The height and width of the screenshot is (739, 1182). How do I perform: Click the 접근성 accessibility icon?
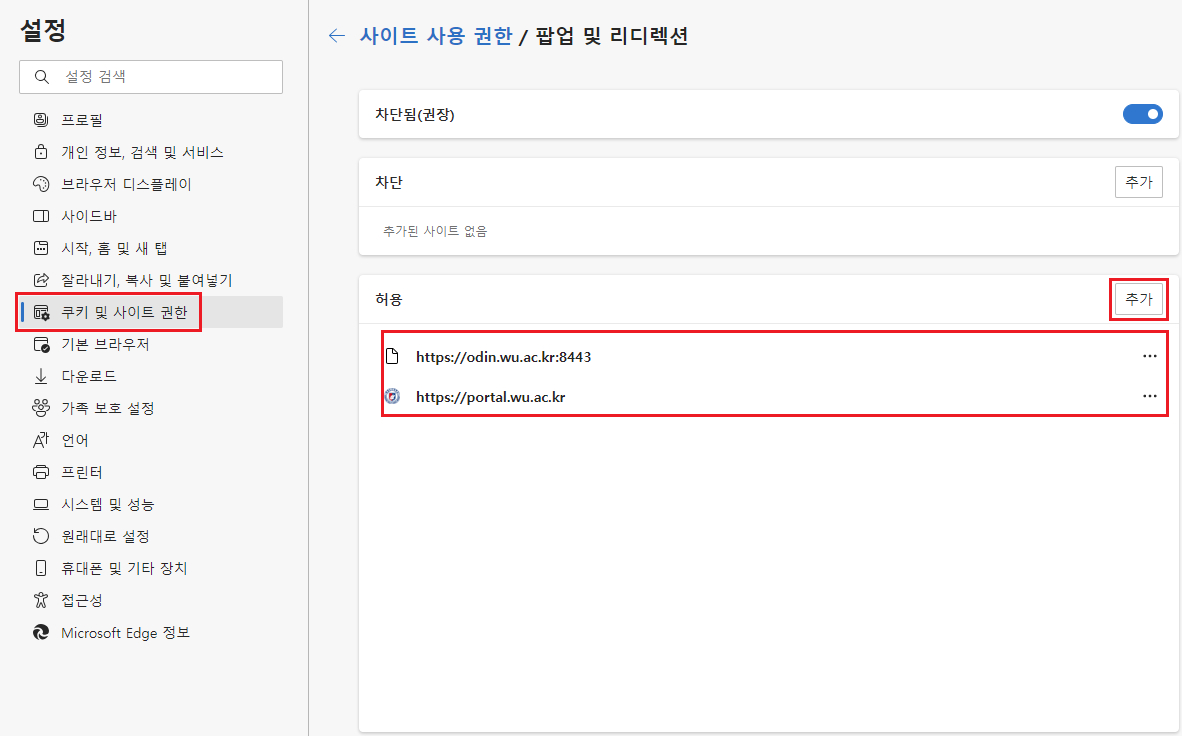(41, 600)
